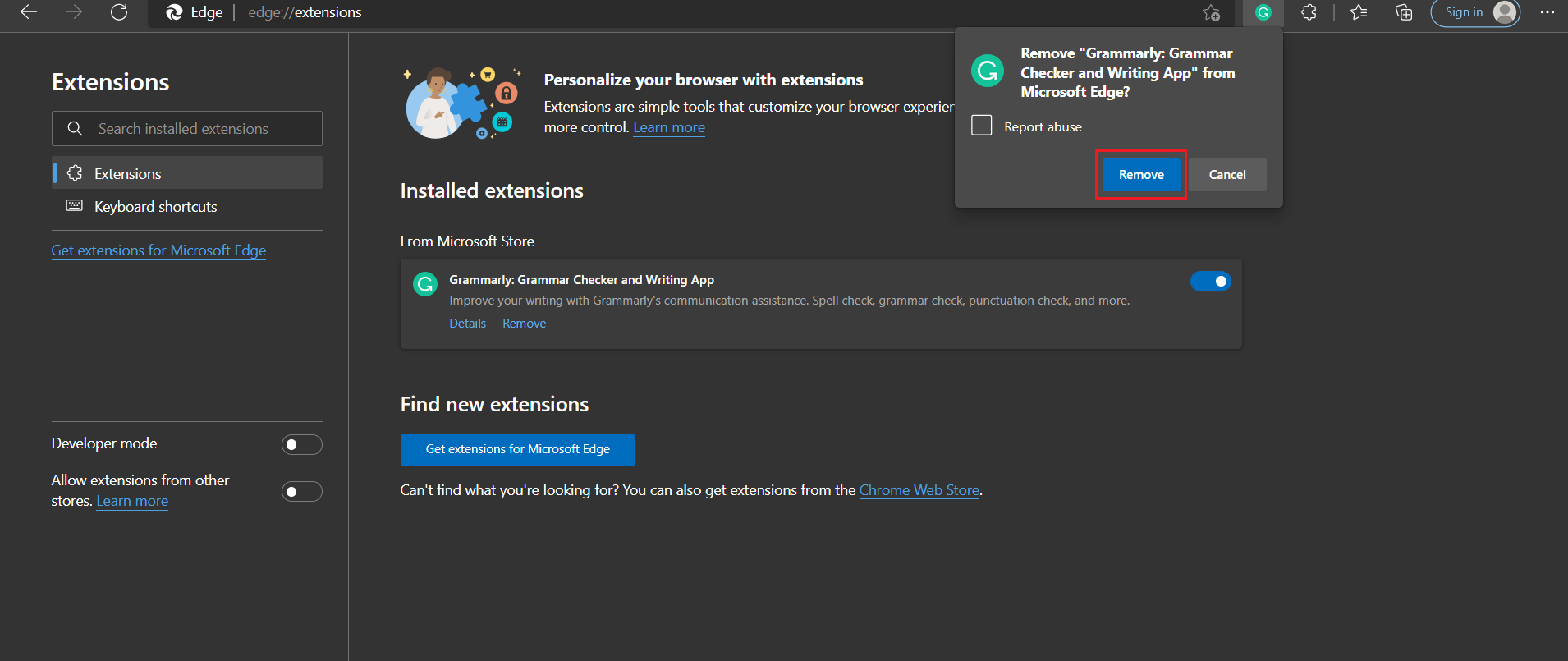
Task: Click Learn more link under other stores
Action: tap(132, 501)
